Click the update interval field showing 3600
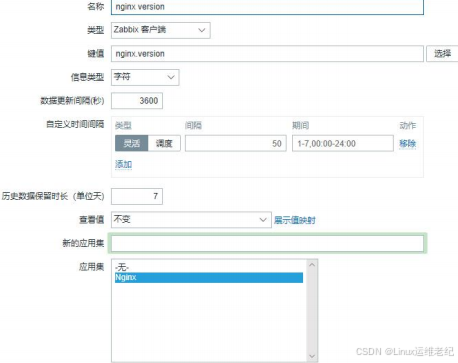458x363 pixels. pyautogui.click(x=137, y=101)
